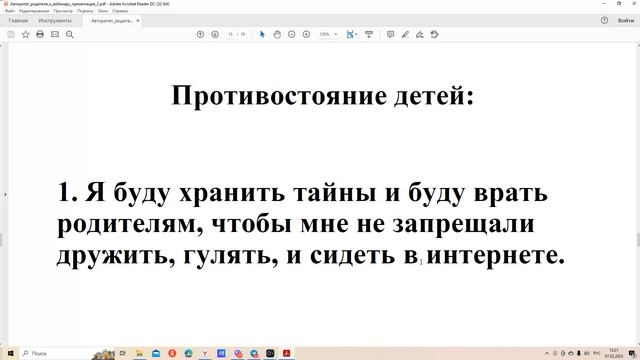
Task: Open the Справка menu
Action: coord(120,11)
